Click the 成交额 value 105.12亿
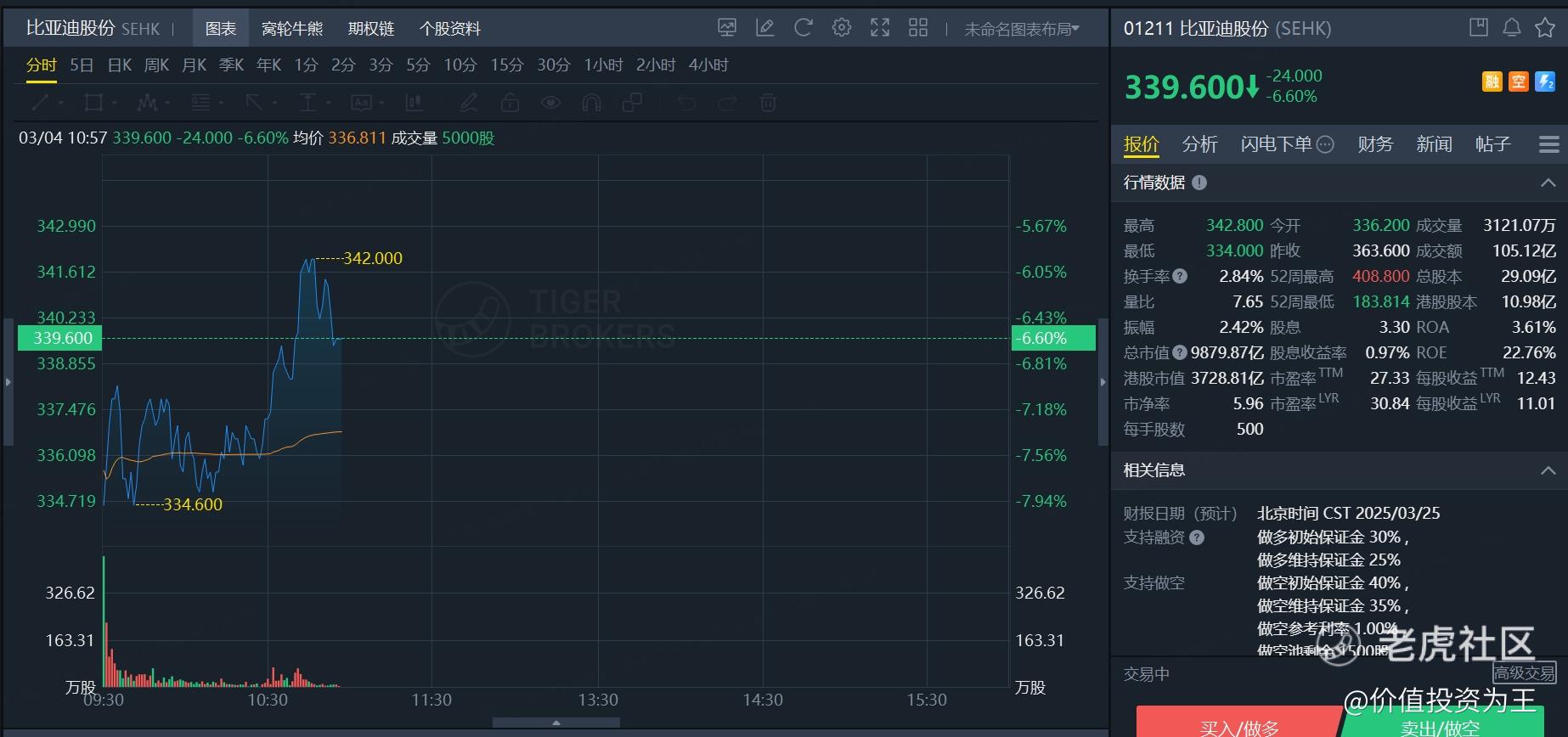 1524,250
